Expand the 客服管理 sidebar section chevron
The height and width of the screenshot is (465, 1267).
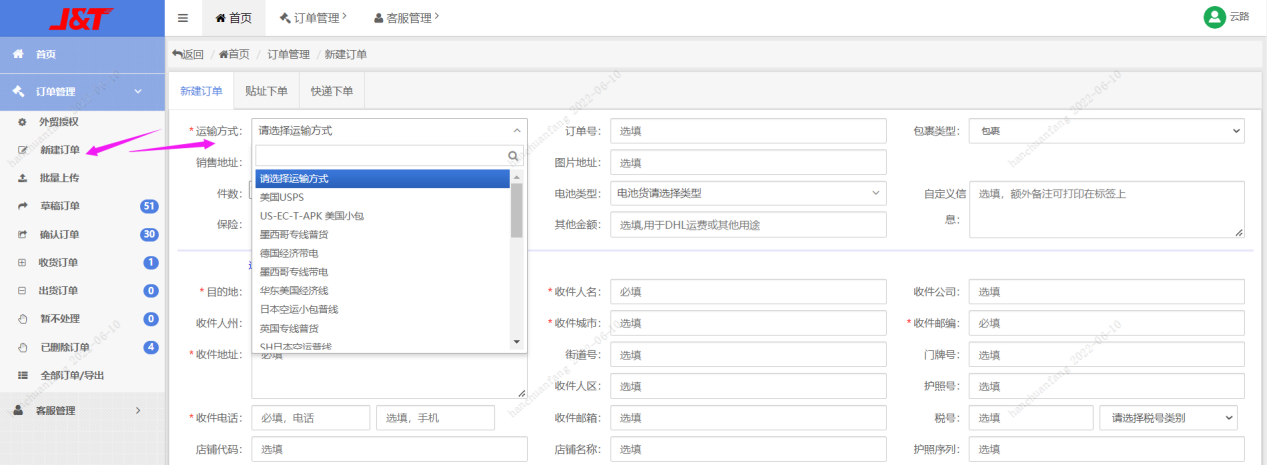[x=138, y=410]
